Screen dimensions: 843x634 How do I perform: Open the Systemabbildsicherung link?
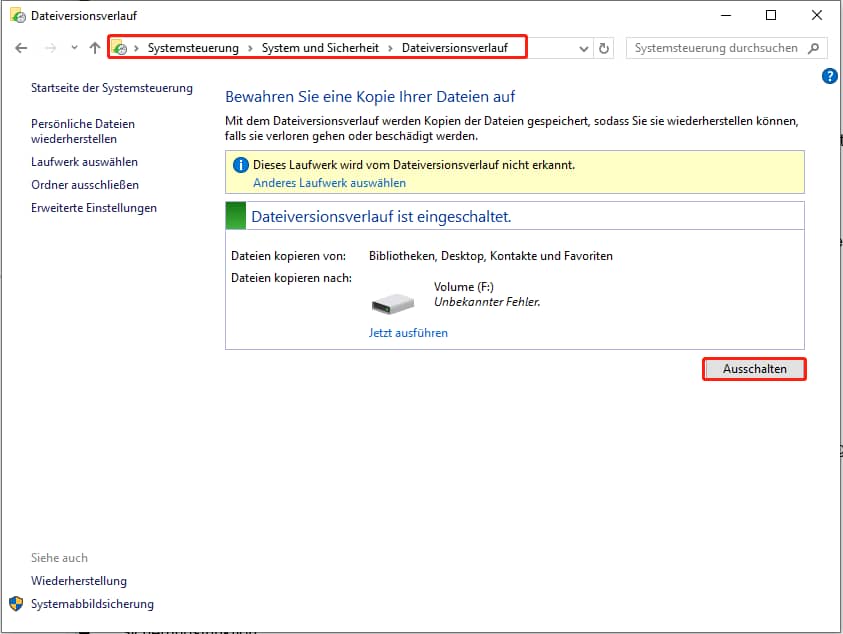click(92, 604)
